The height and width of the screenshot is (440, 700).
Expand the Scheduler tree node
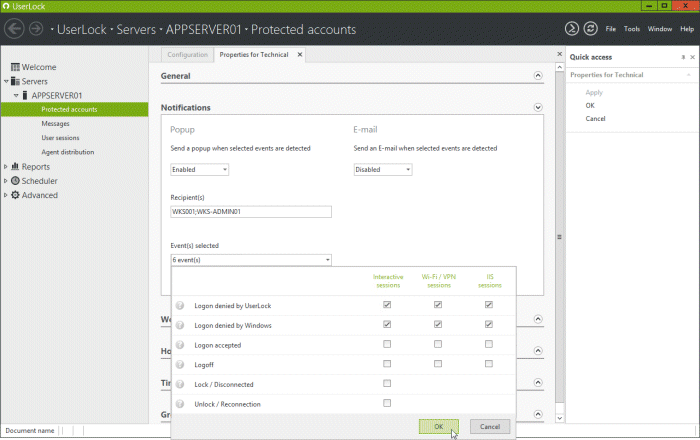pyautogui.click(x=5, y=181)
